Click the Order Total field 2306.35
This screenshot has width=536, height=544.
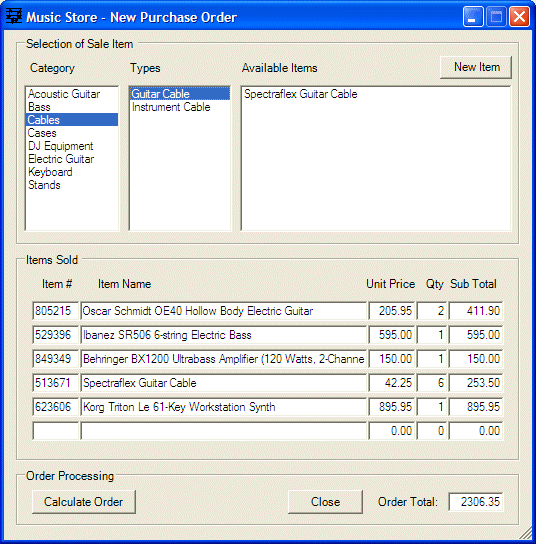click(x=476, y=502)
